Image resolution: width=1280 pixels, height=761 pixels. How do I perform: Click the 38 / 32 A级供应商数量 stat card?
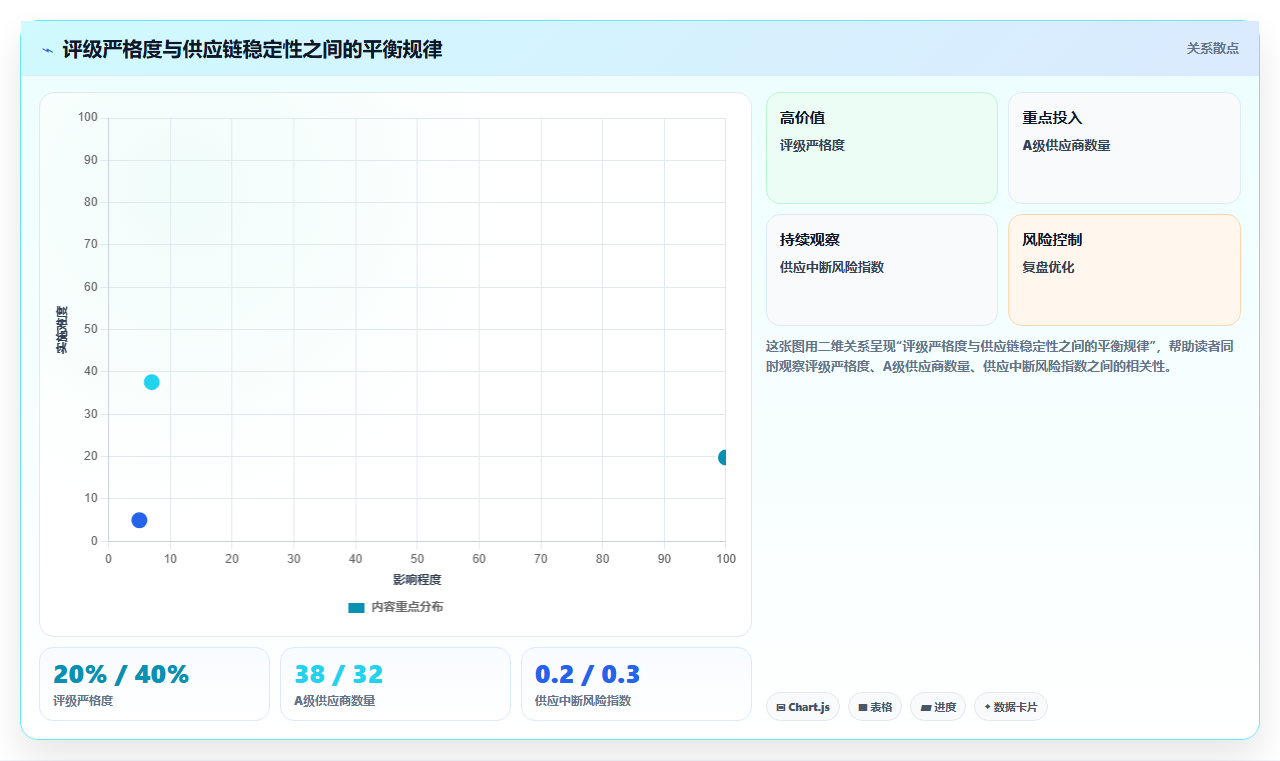(x=395, y=684)
